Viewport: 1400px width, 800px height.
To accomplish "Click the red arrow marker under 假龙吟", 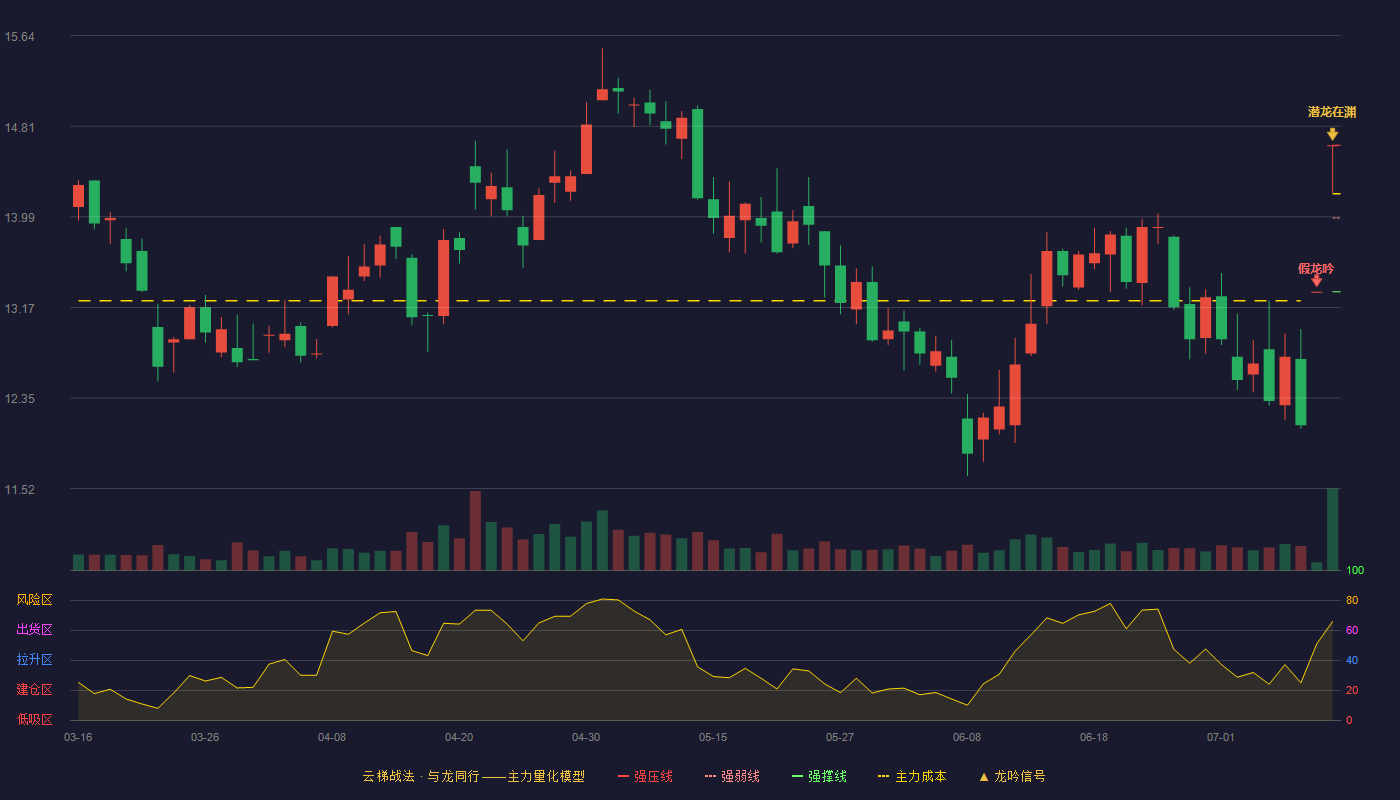I will pos(1316,281).
